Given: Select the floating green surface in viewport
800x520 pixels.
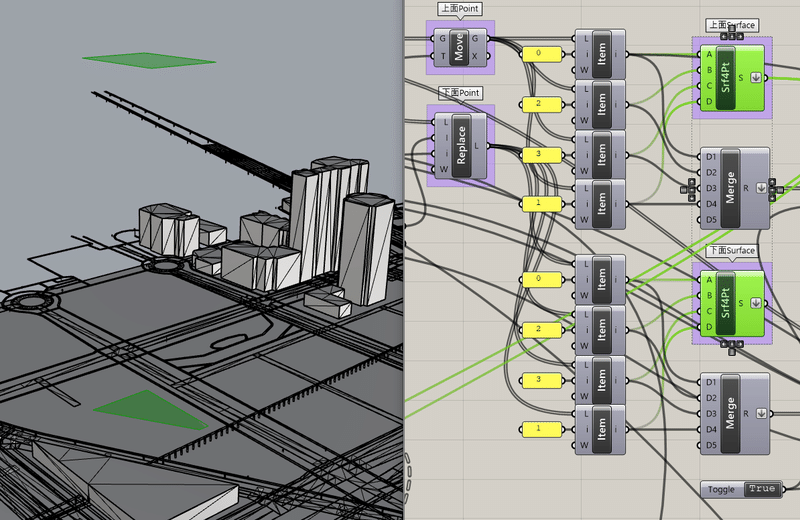Looking at the screenshot, I should point(149,60).
